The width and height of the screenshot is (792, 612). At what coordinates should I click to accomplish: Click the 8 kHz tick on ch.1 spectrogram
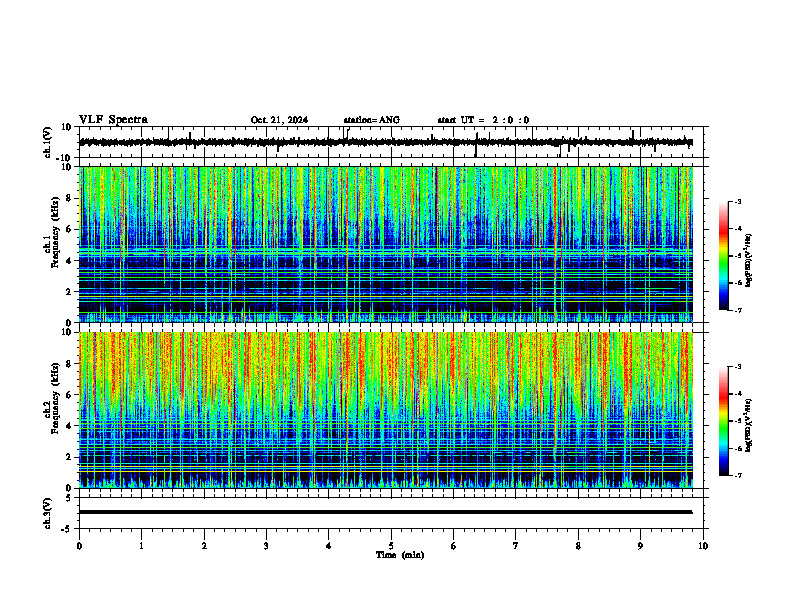pyautogui.click(x=70, y=198)
